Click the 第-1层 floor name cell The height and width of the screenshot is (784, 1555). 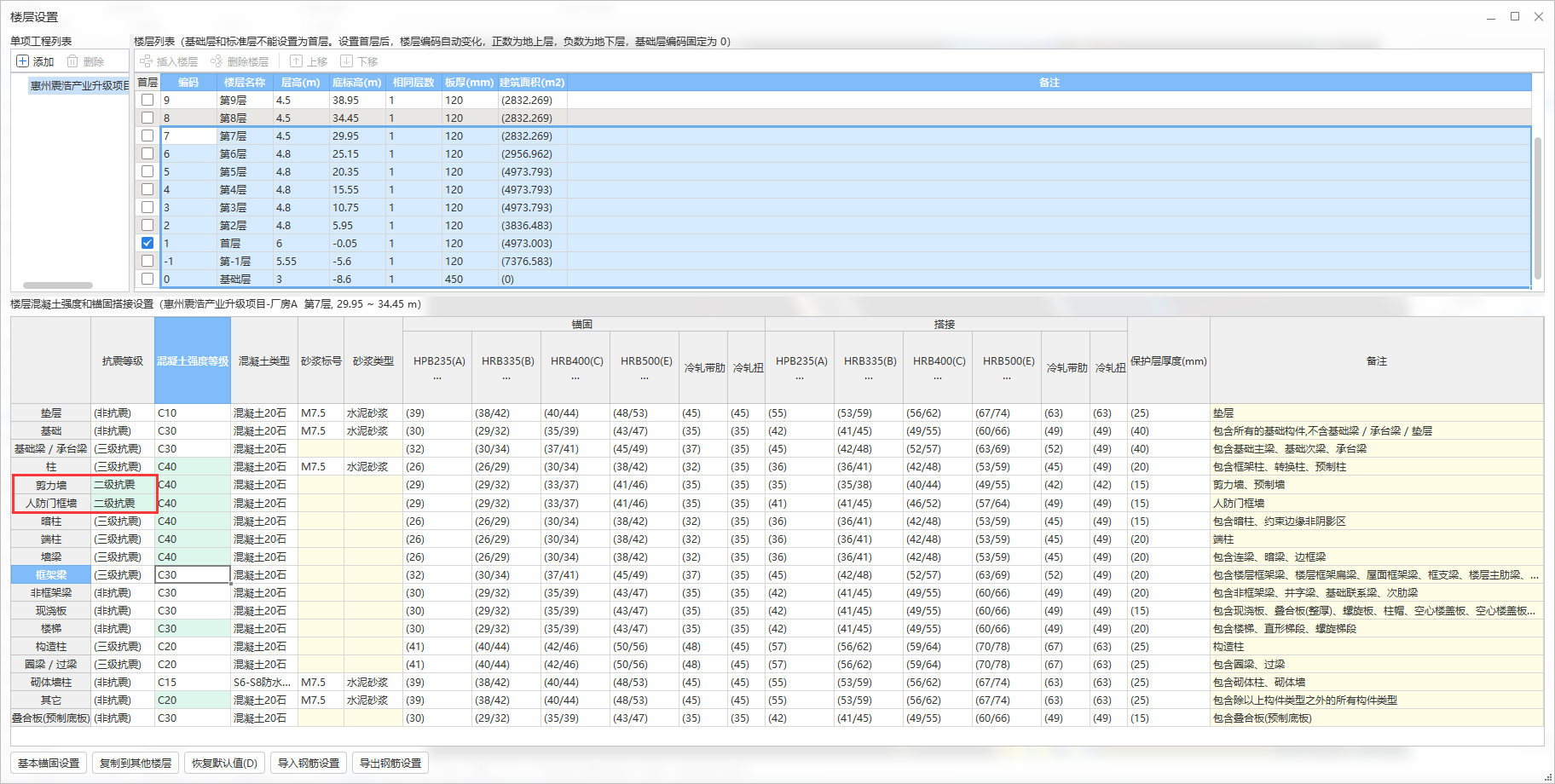(x=246, y=261)
